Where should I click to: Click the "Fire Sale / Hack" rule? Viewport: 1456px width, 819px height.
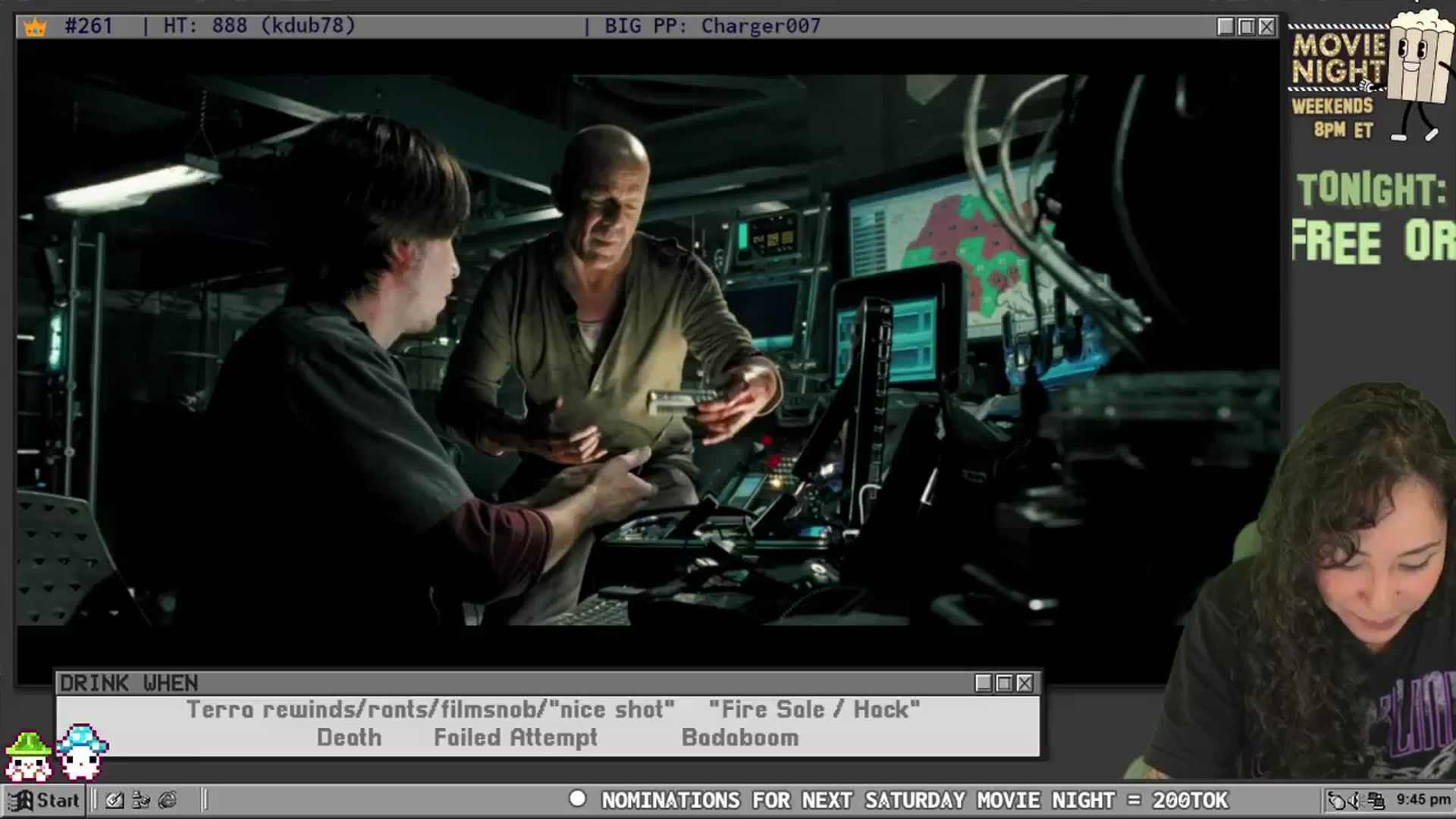(814, 710)
